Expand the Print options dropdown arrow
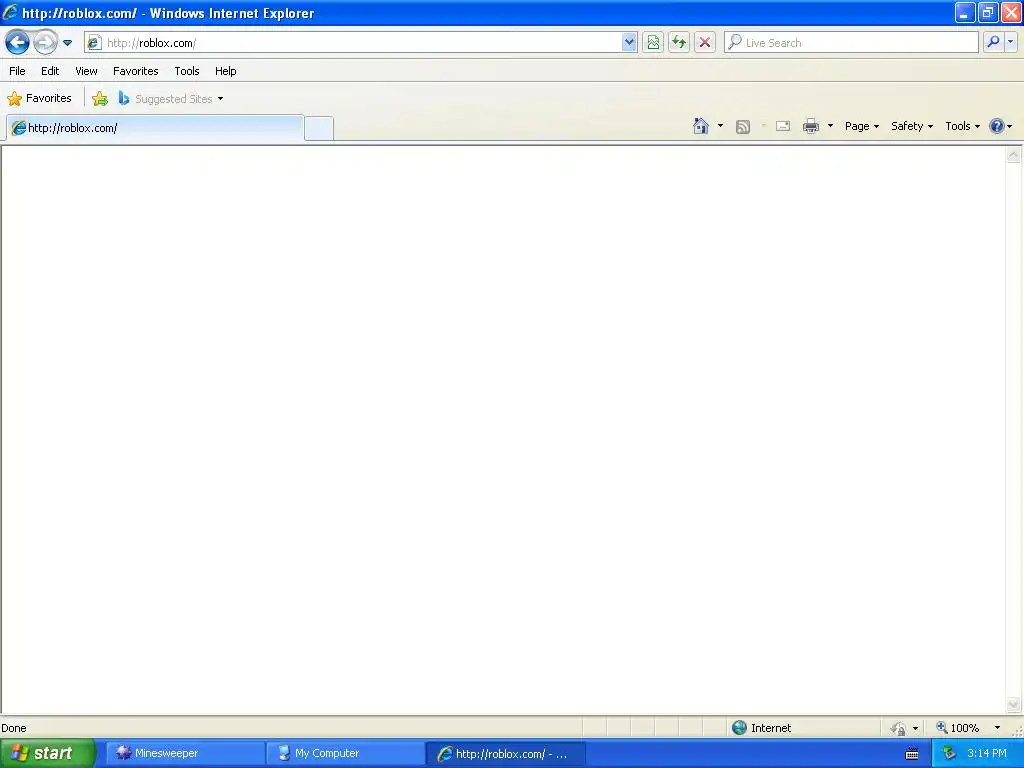This screenshot has height=768, width=1024. point(831,126)
